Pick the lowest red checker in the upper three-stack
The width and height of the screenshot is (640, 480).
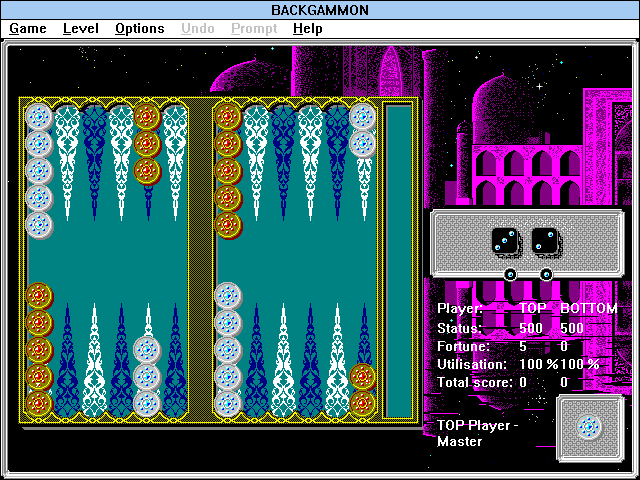[x=147, y=171]
